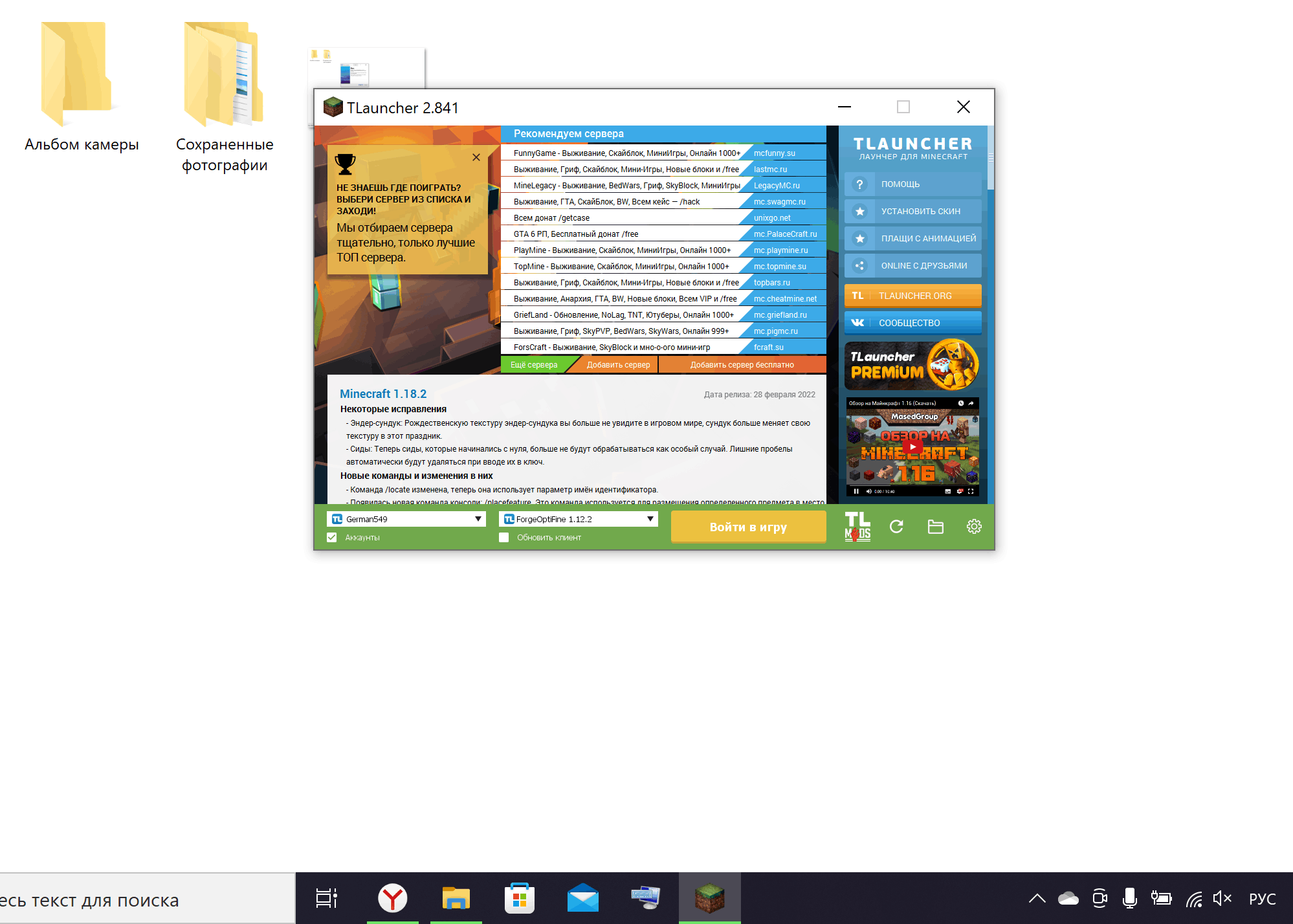Click the mc.topmine.su server address
This screenshot has height=924, width=1293.
(780, 267)
